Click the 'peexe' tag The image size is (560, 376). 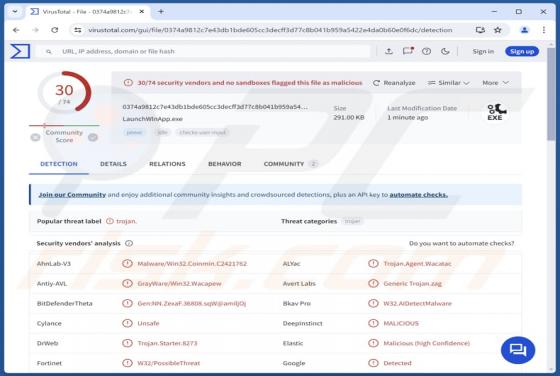[x=134, y=132]
